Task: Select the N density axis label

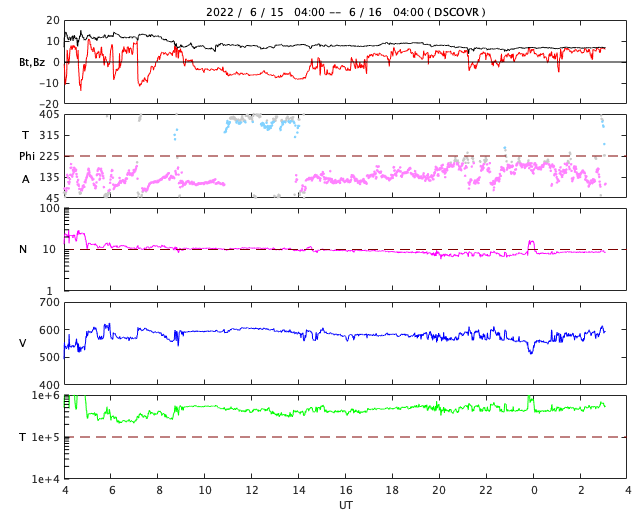Action: (x=23, y=249)
